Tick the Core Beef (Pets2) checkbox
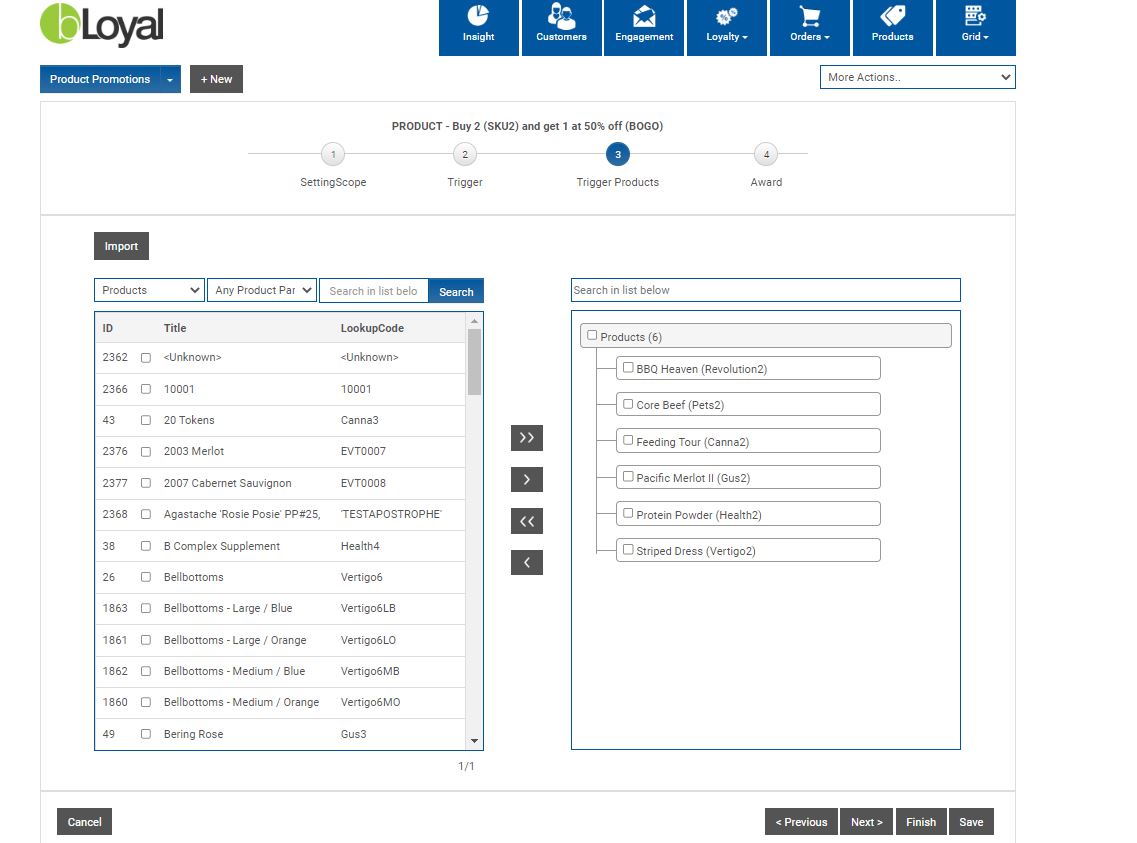1137x843 pixels. 628,404
